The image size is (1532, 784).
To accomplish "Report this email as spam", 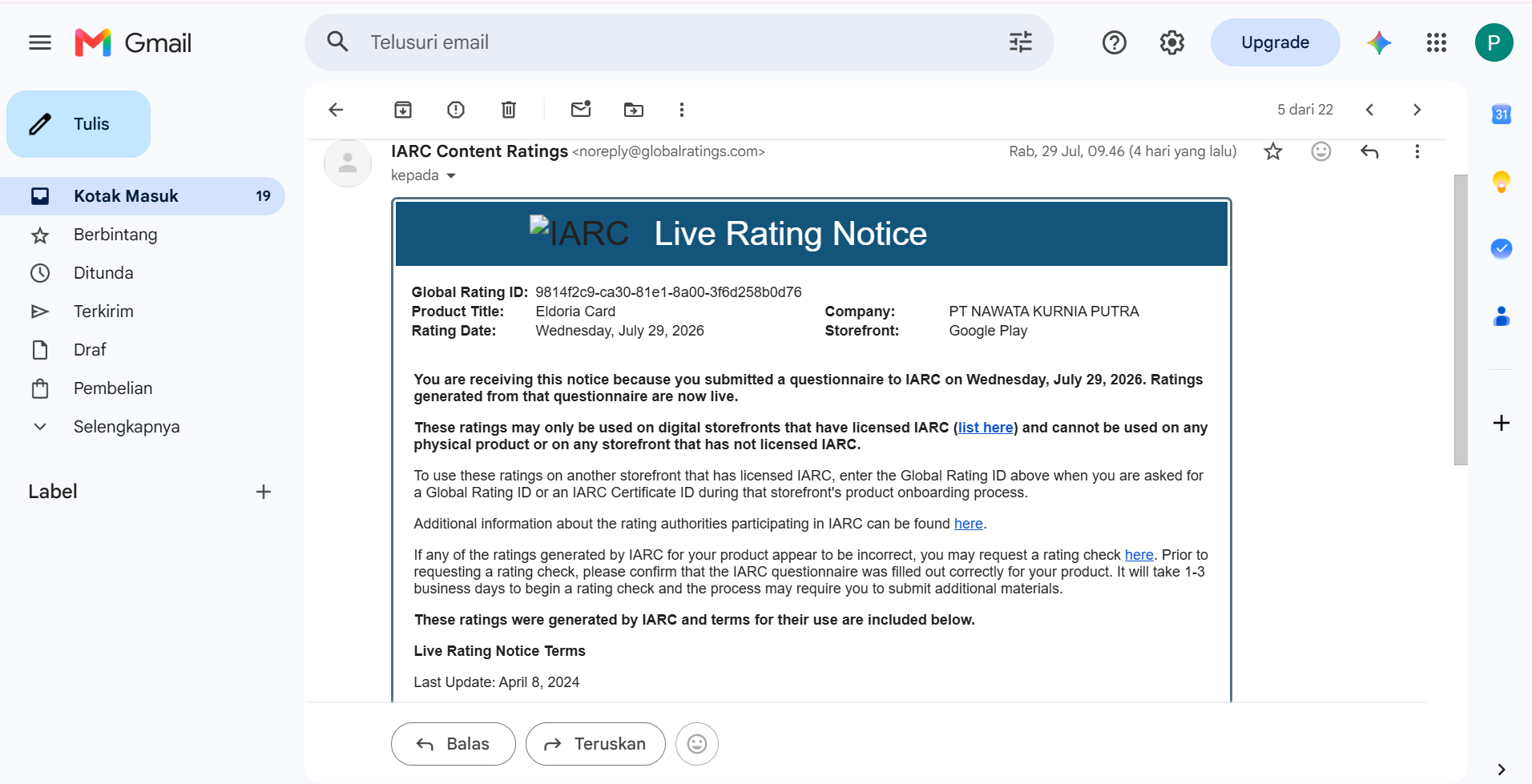I will pos(456,110).
